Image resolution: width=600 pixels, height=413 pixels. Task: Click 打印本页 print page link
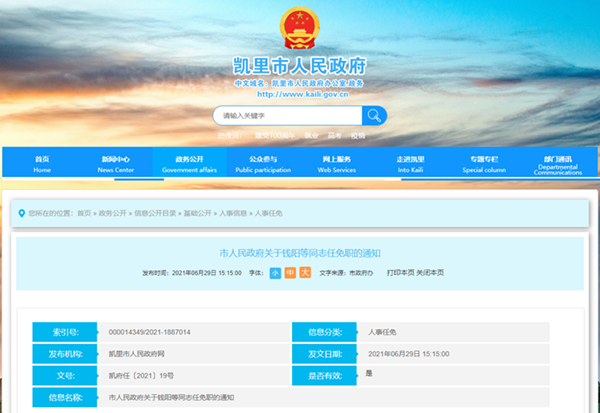click(399, 272)
